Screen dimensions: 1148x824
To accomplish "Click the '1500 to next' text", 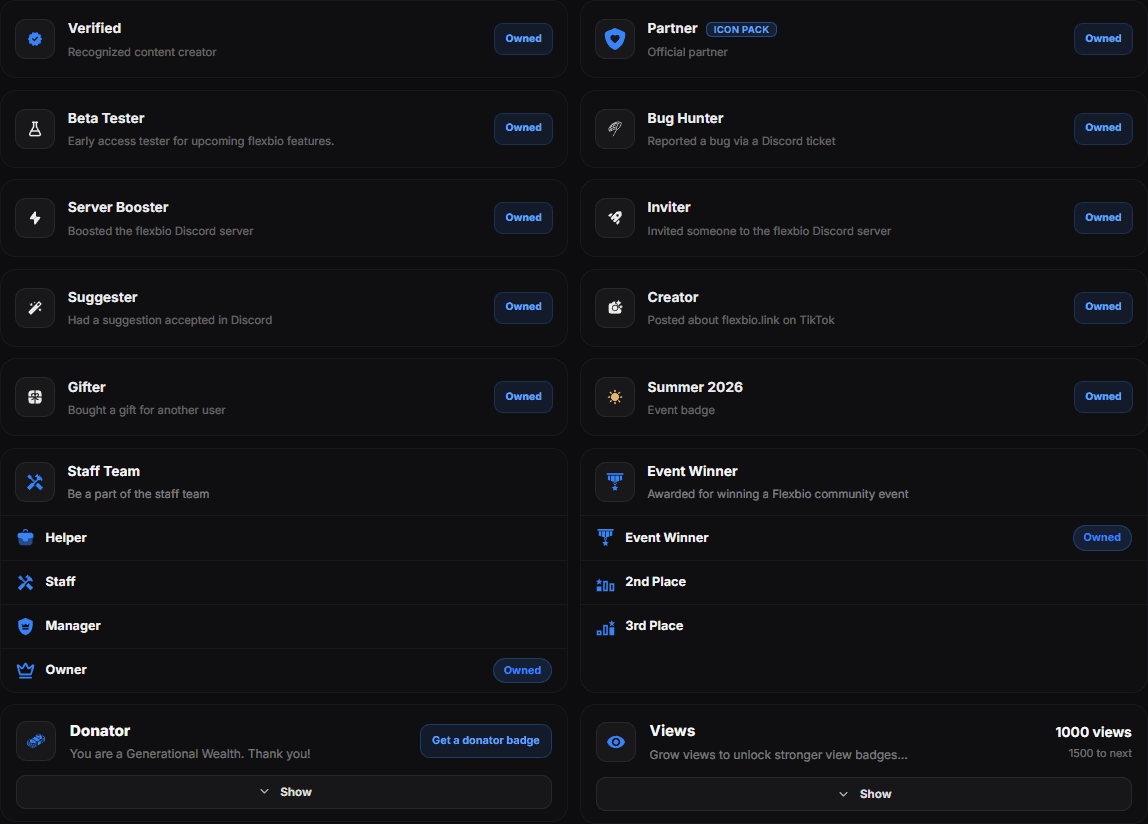I will (x=1100, y=753).
